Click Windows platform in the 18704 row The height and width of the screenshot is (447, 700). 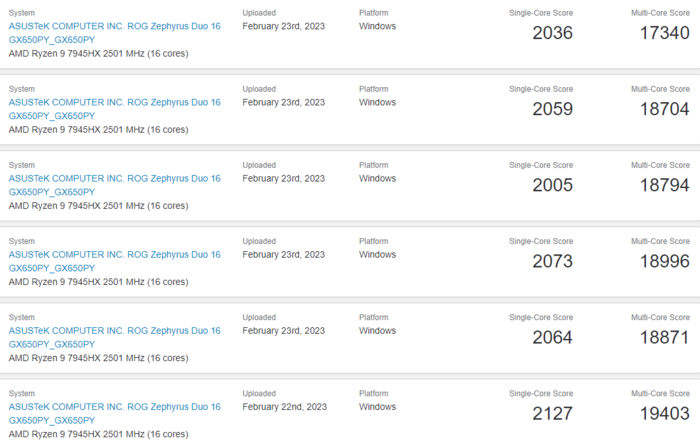377,102
